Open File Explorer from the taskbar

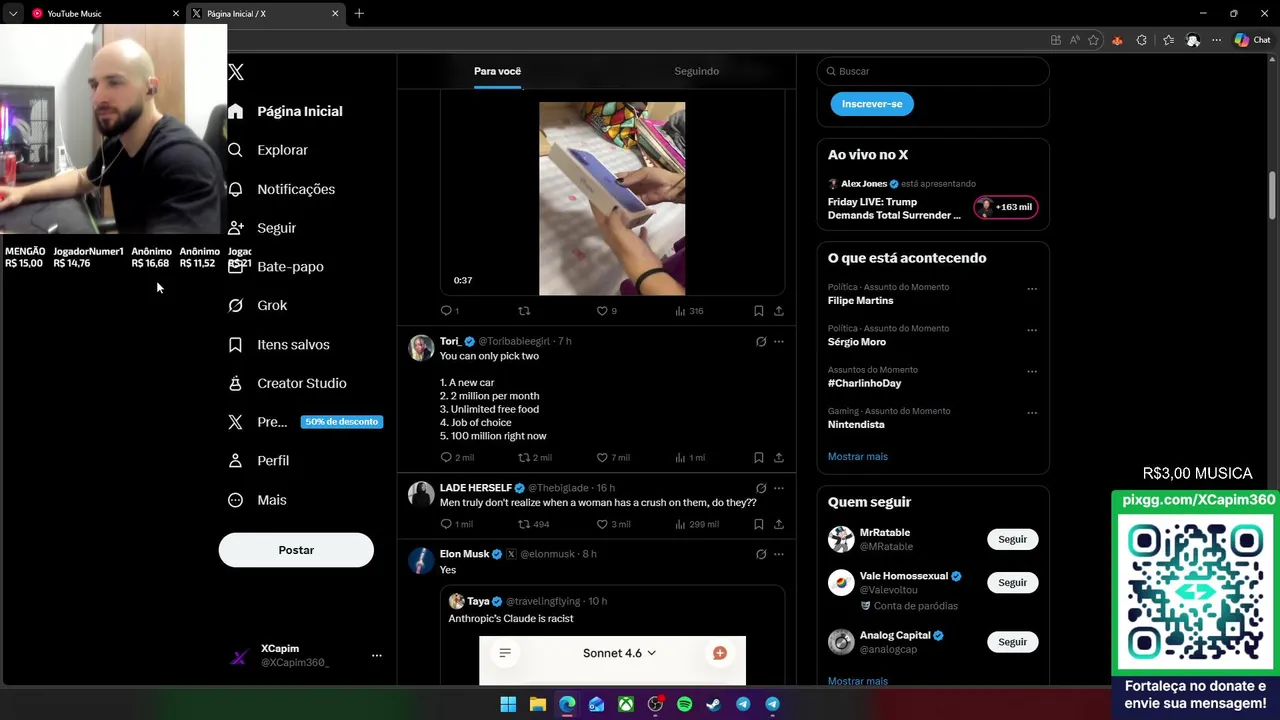click(x=537, y=704)
